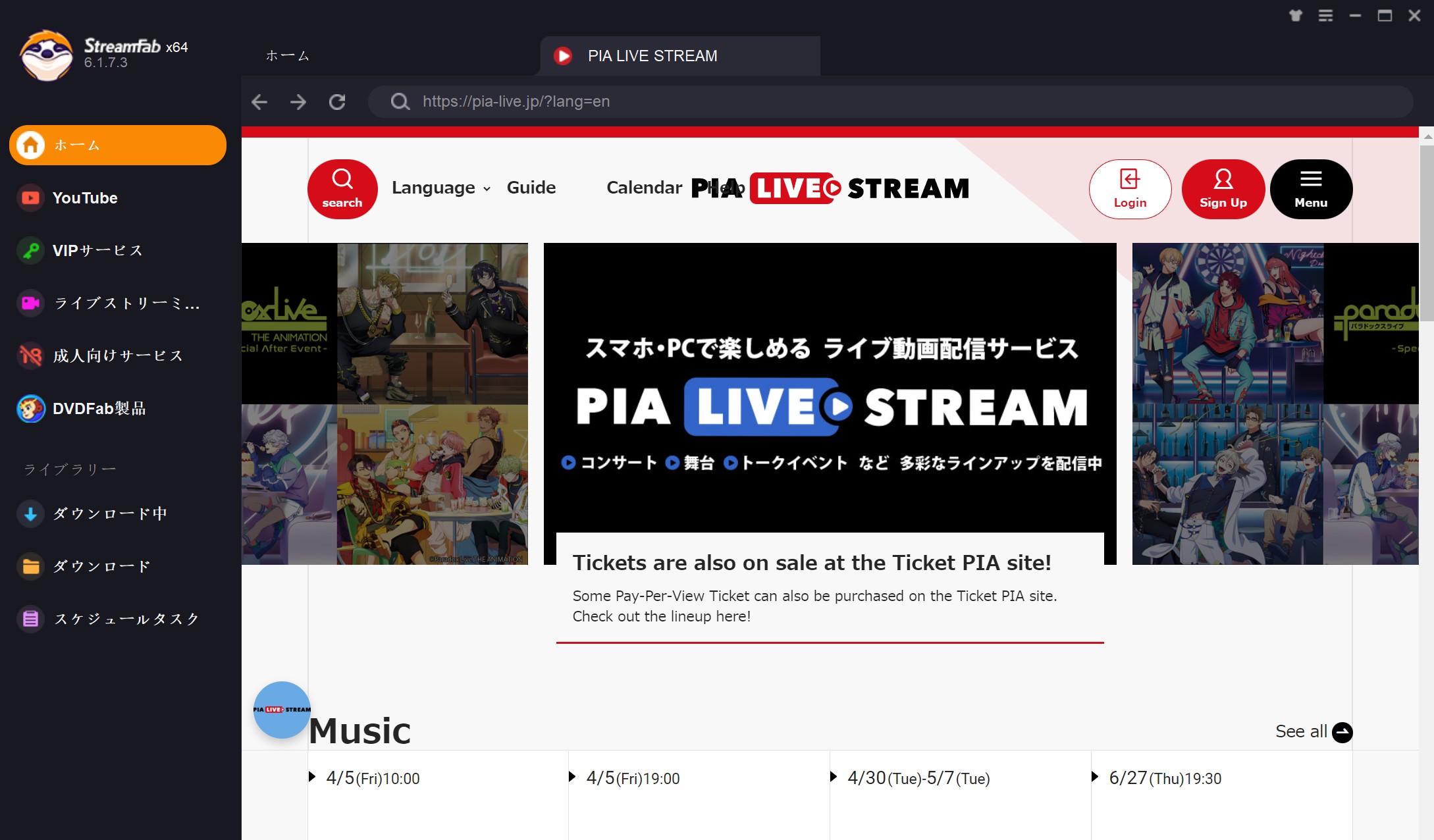Open the right Paradox Live banner
This screenshot has width=1434, height=840.
pyautogui.click(x=1275, y=404)
